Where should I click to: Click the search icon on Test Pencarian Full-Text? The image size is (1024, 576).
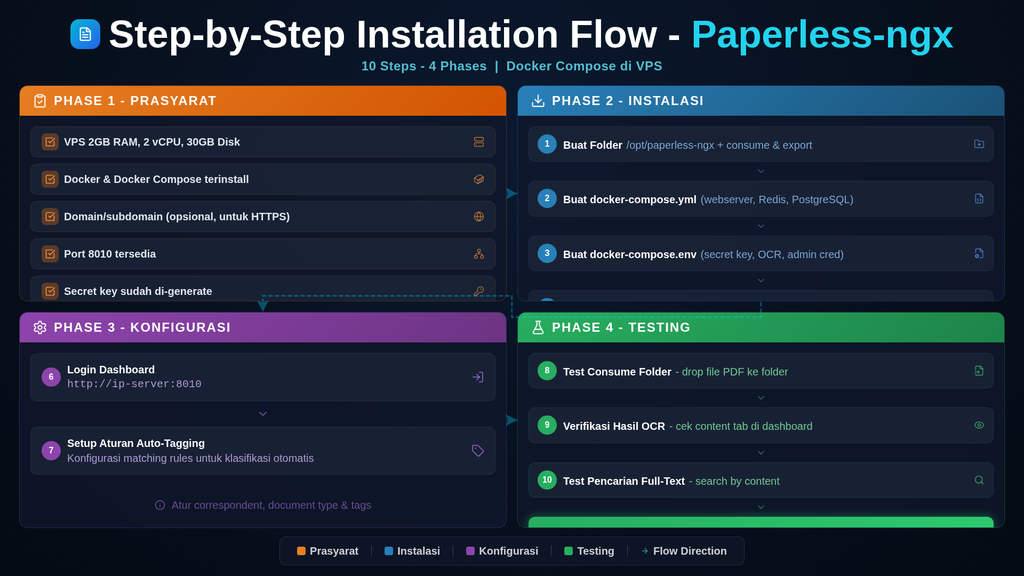click(978, 480)
